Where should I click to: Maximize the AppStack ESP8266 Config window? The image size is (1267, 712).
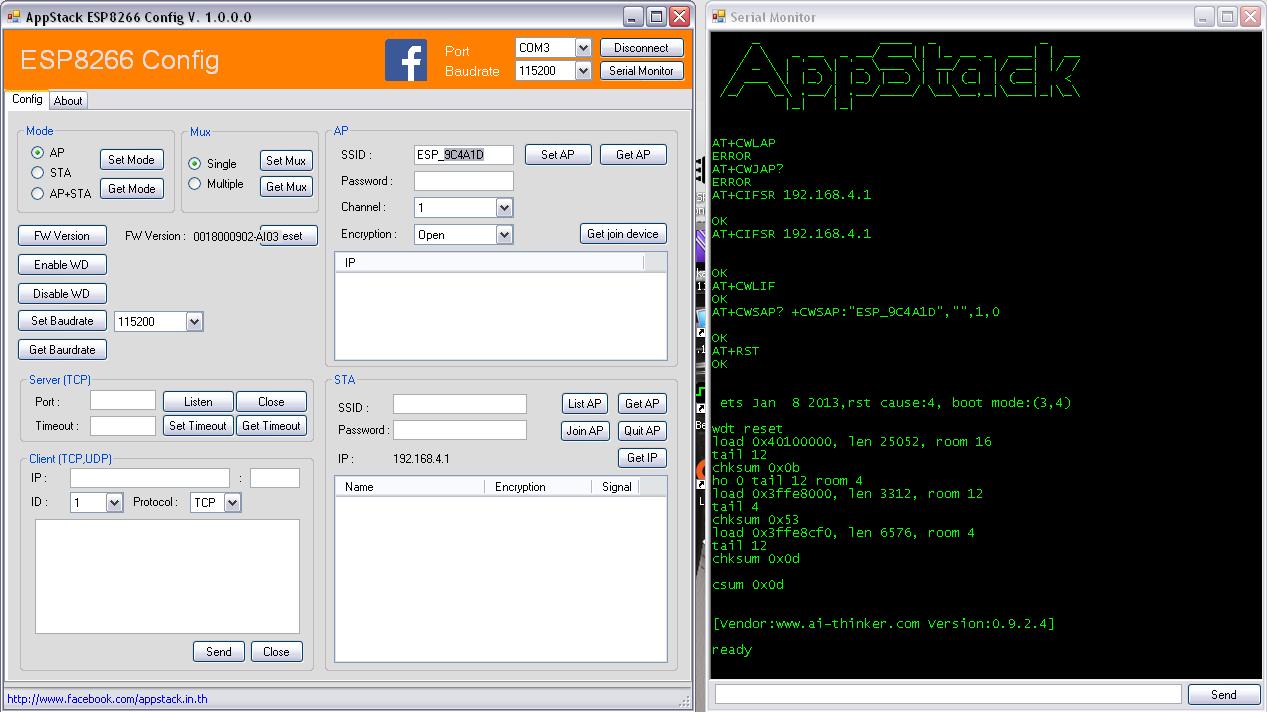click(656, 17)
